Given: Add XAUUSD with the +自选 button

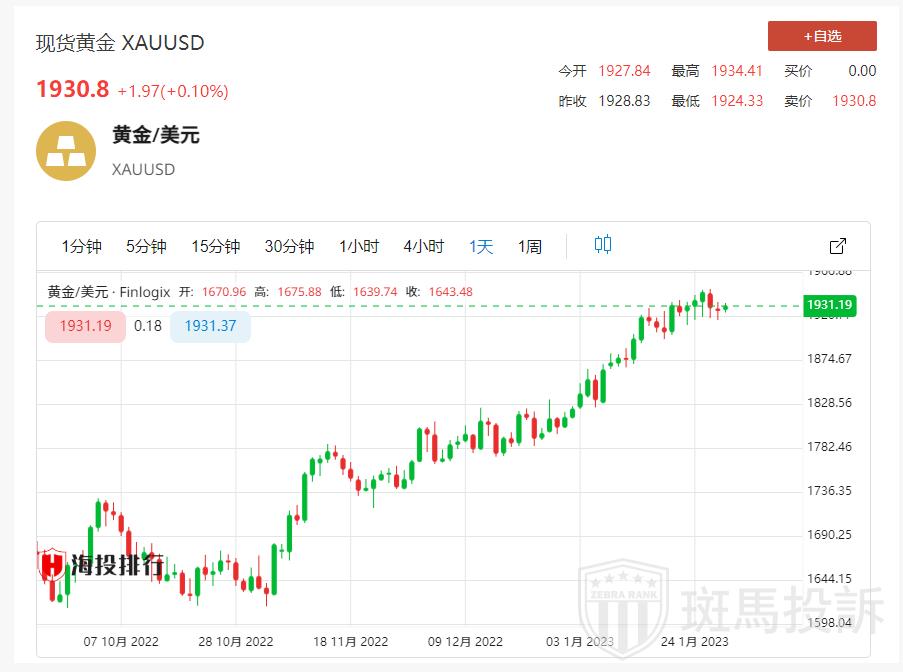Looking at the screenshot, I should coord(822,36).
